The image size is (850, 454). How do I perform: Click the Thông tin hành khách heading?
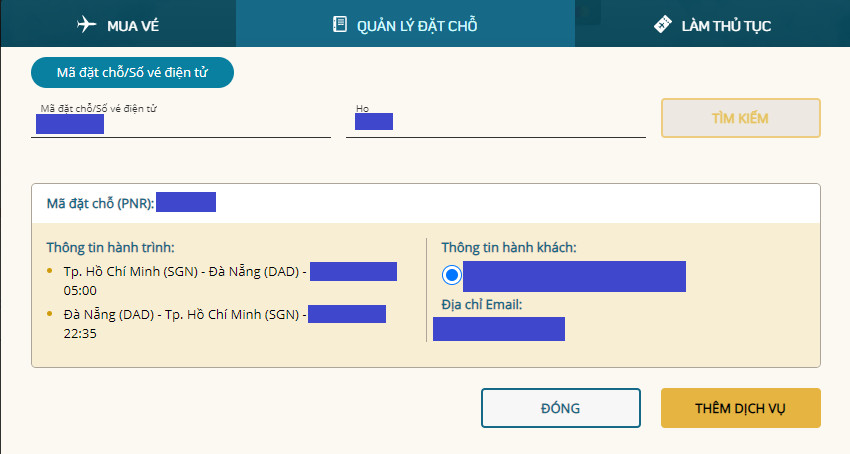coord(509,248)
